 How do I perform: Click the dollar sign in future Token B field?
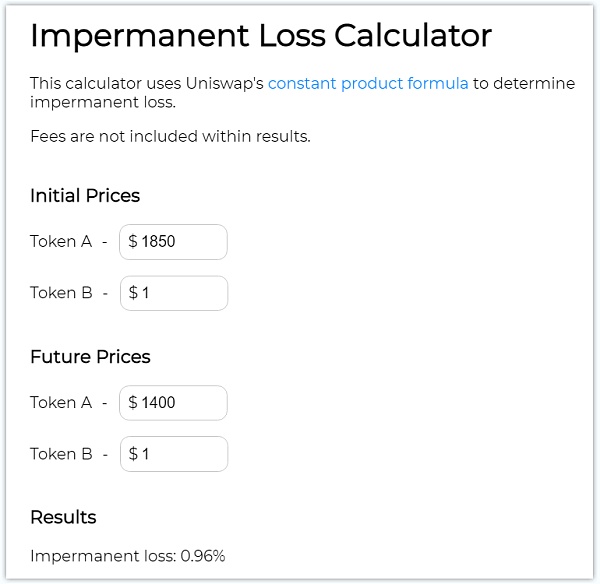click(133, 454)
